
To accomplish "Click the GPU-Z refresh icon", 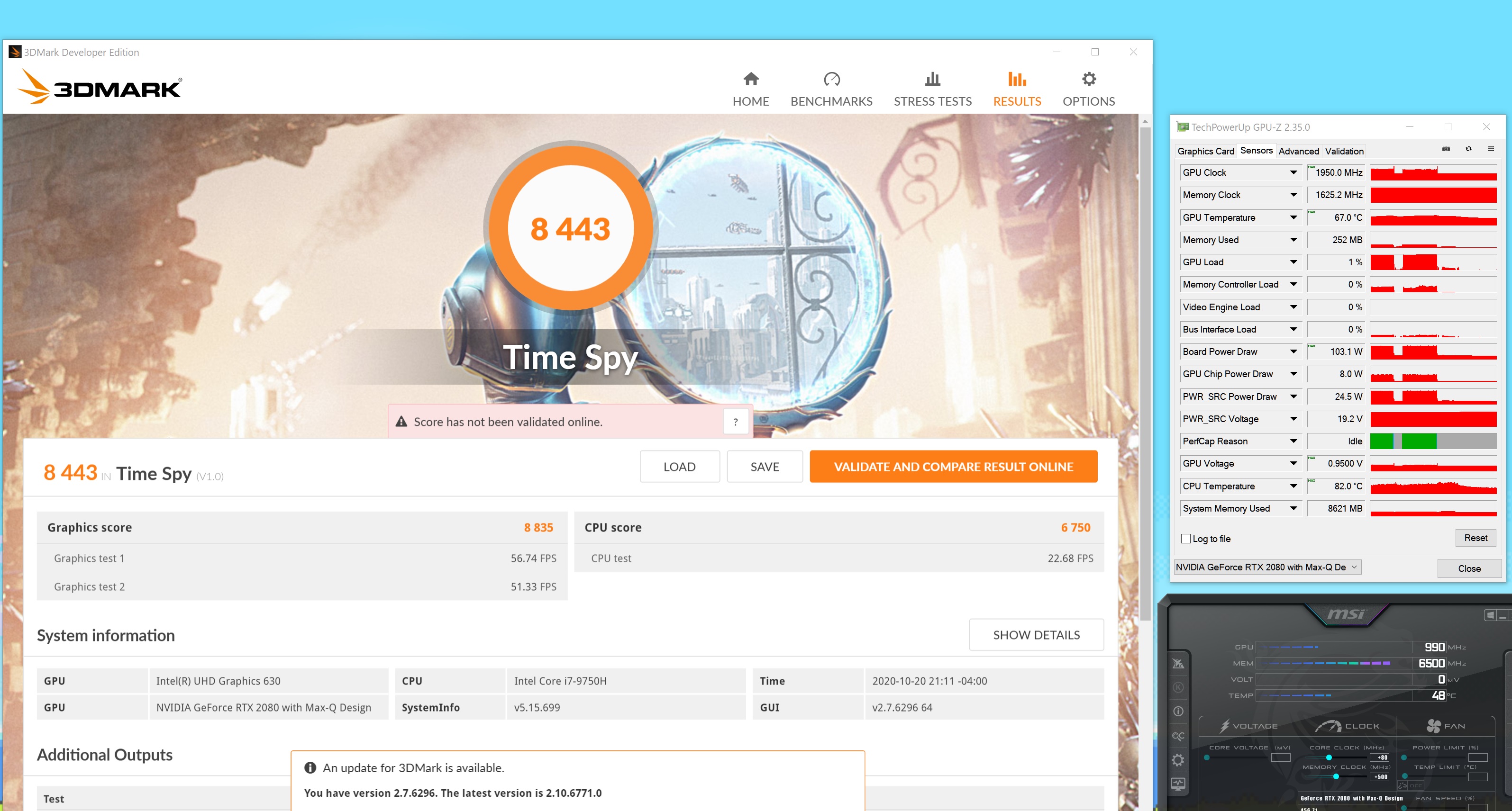I will click(x=1468, y=149).
